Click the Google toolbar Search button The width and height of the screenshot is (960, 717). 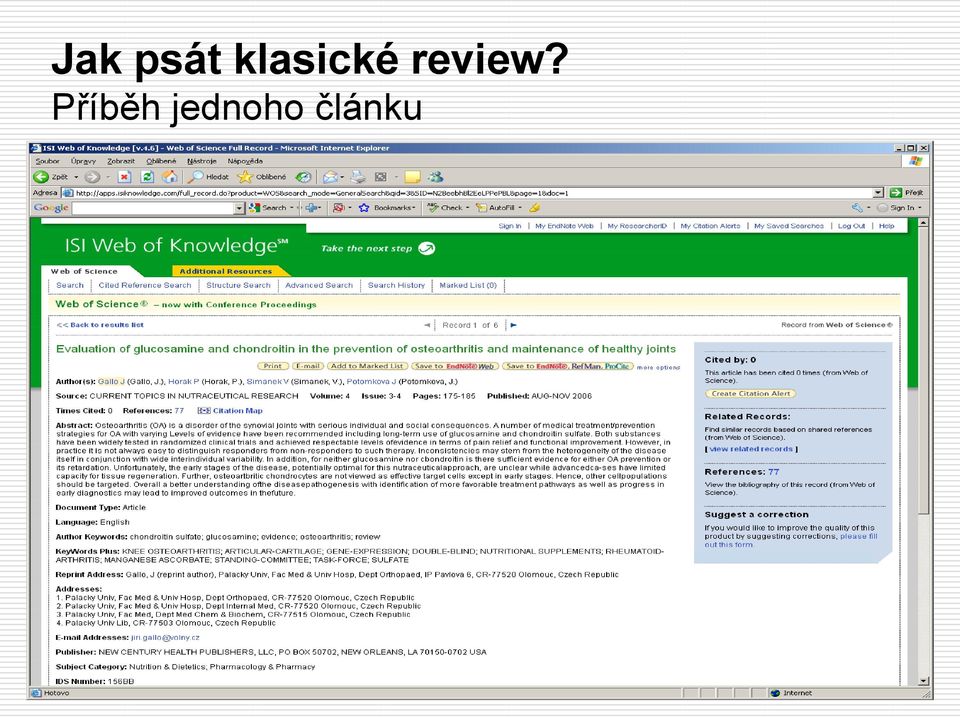[x=268, y=208]
